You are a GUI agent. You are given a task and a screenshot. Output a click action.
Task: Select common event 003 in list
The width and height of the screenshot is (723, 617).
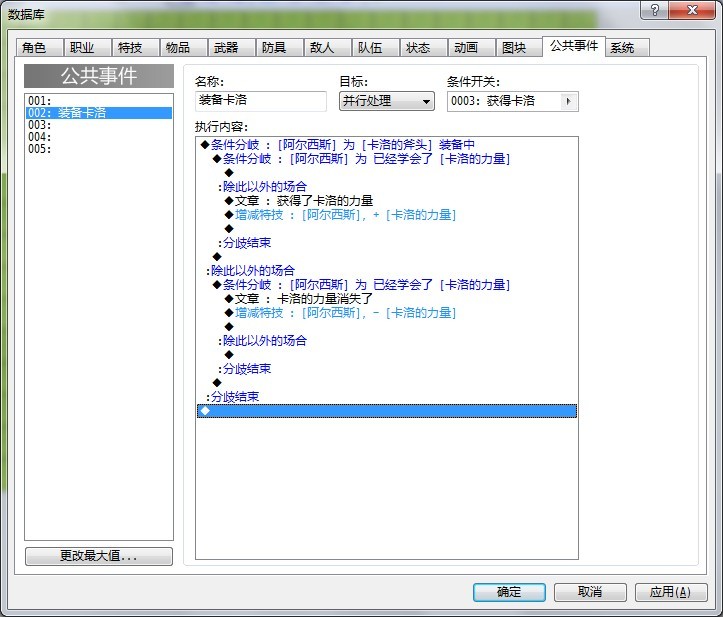99,125
